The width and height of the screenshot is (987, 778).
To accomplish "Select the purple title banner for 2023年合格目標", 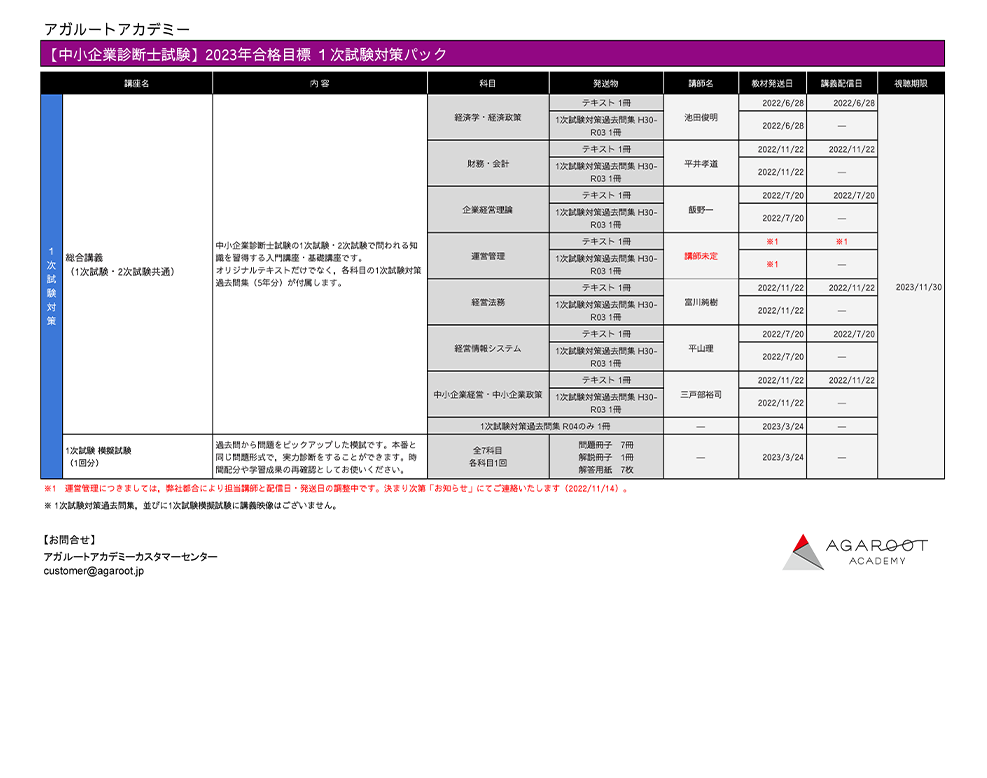I will (492, 55).
